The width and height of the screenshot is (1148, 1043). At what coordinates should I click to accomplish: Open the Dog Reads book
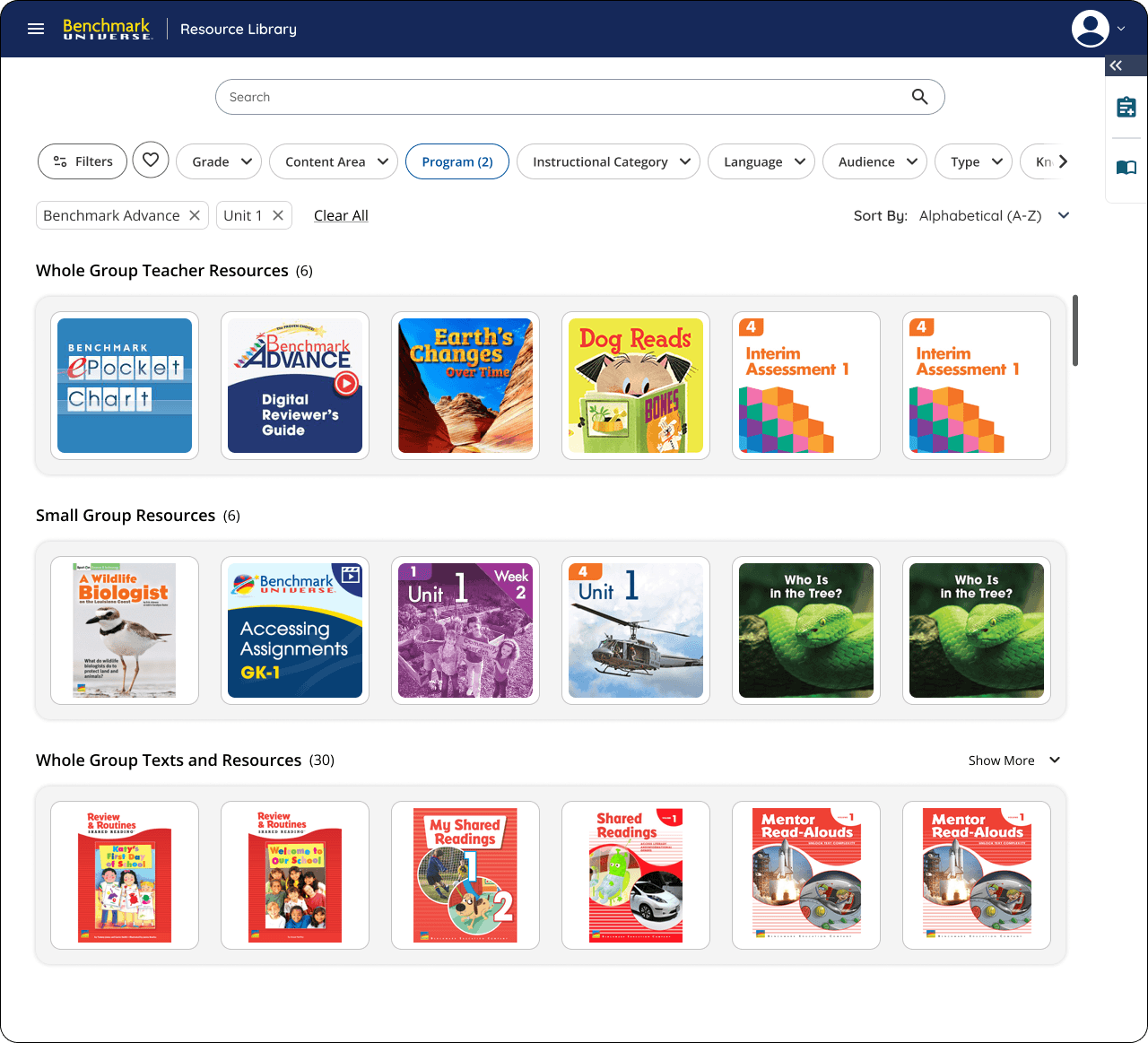point(636,386)
